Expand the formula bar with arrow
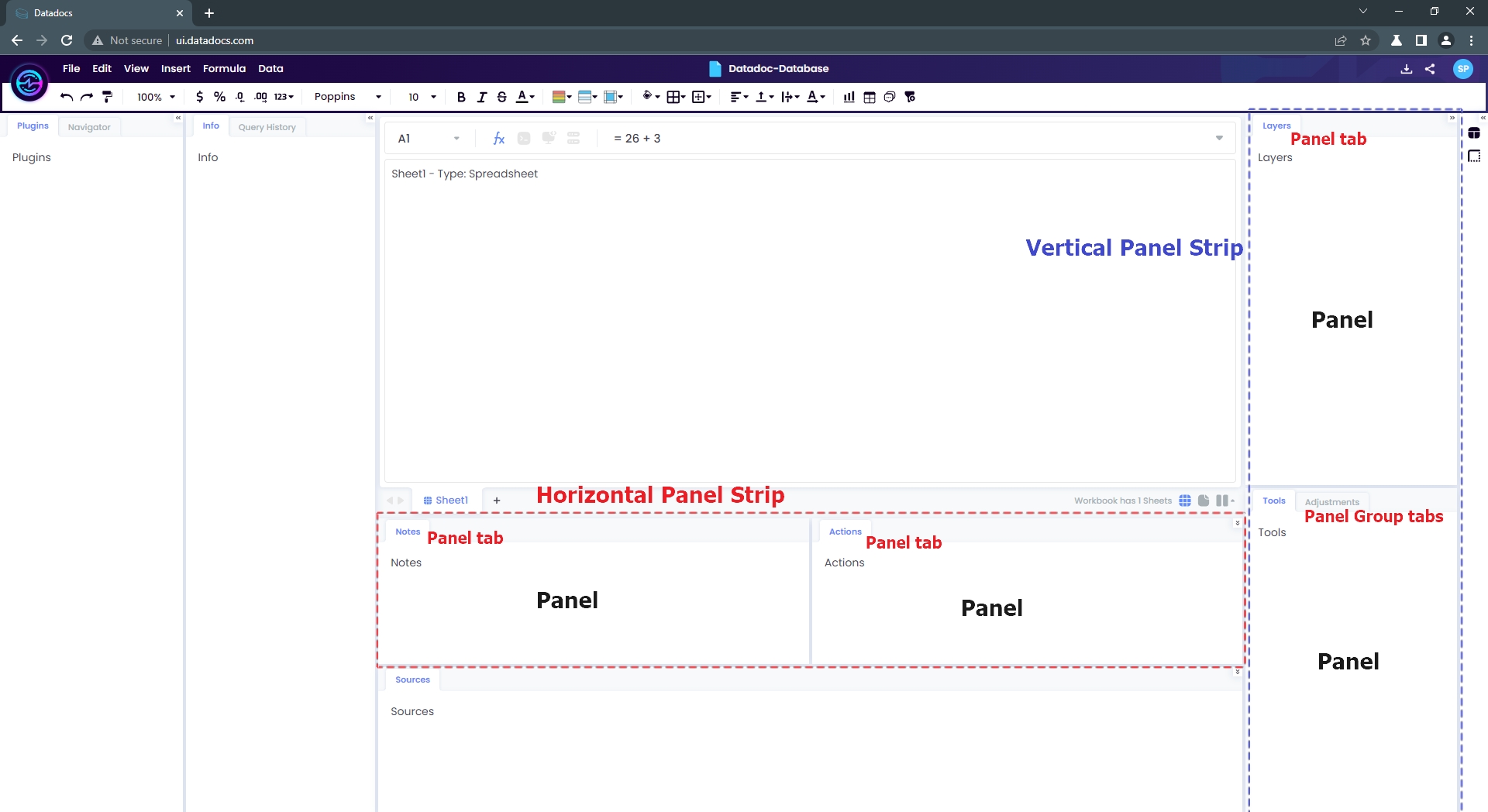Image resolution: width=1488 pixels, height=812 pixels. coord(1219,139)
